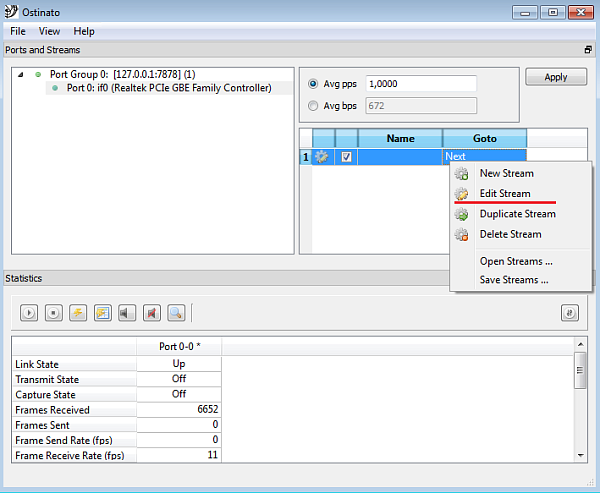Undock the Ports and Streams panel
This screenshot has height=493, width=600.
(x=588, y=50)
